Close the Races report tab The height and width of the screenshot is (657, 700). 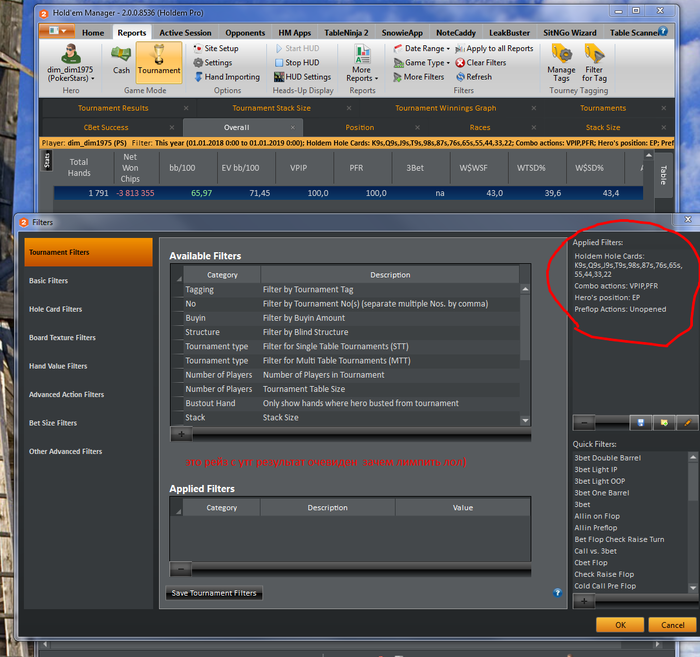[533, 127]
